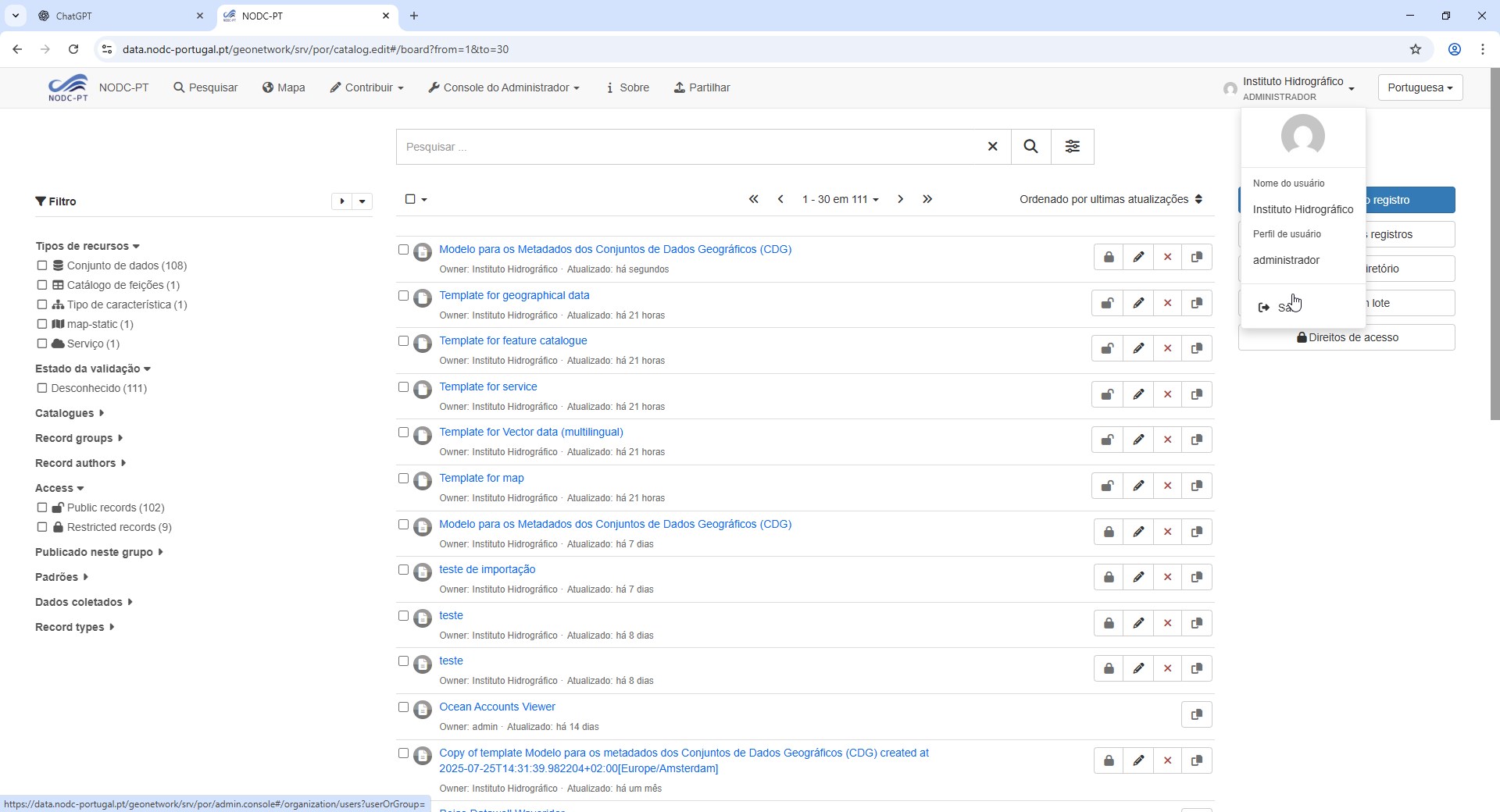
Task: Open the Portuguesa language dropdown
Action: click(1420, 87)
